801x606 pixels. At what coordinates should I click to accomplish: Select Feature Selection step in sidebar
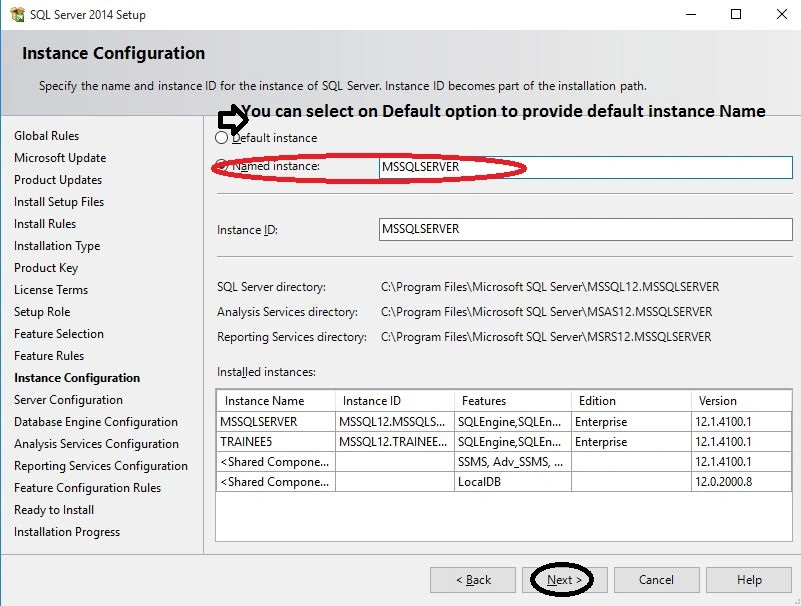pyautogui.click(x=59, y=334)
